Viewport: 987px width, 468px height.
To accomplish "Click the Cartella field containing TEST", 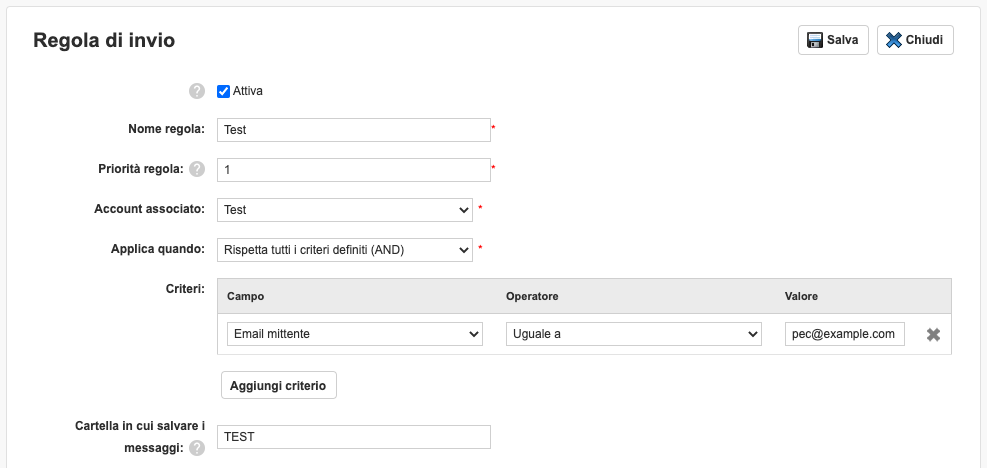I will click(353, 437).
